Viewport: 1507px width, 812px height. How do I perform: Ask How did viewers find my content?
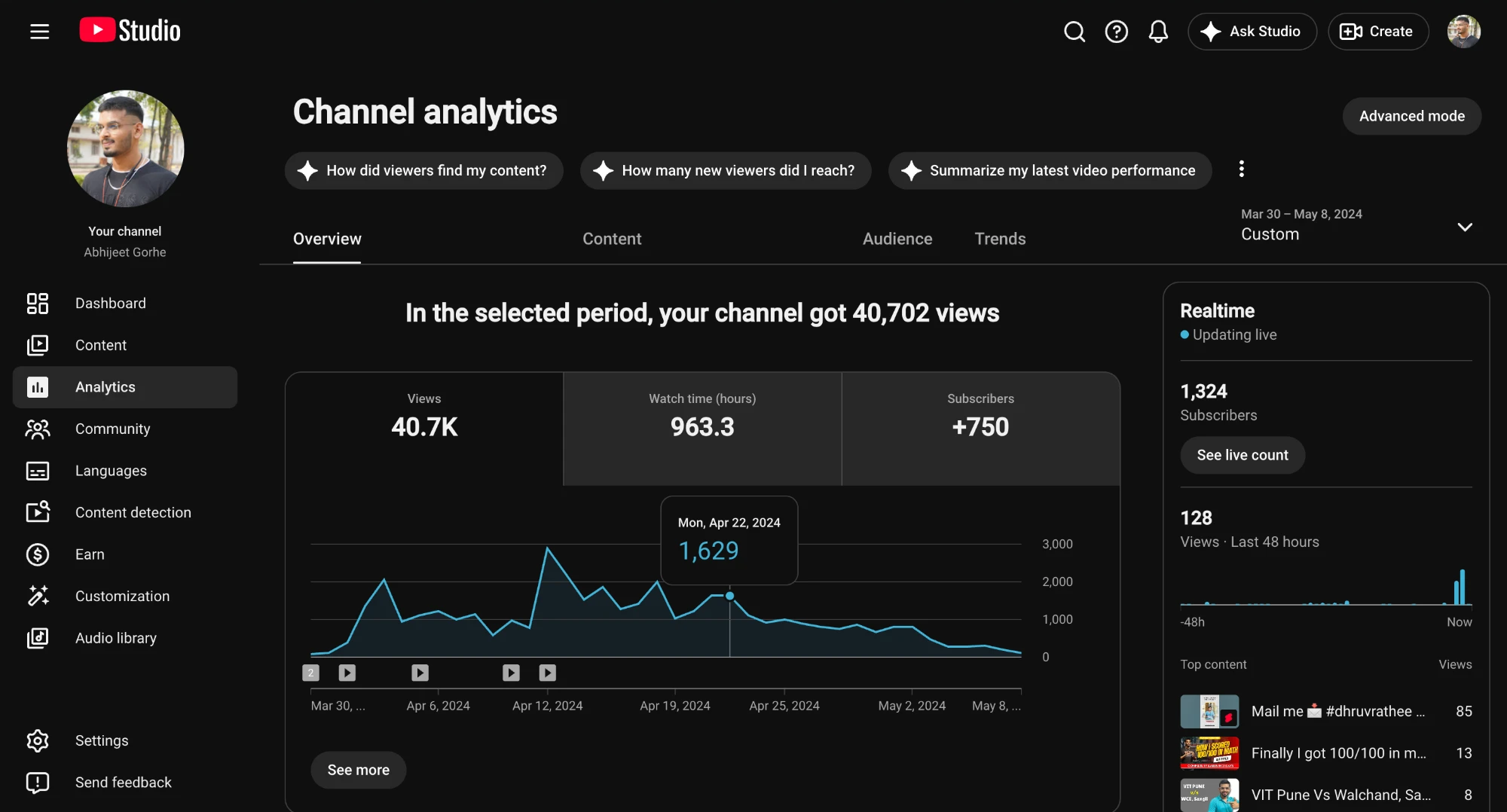(x=423, y=171)
